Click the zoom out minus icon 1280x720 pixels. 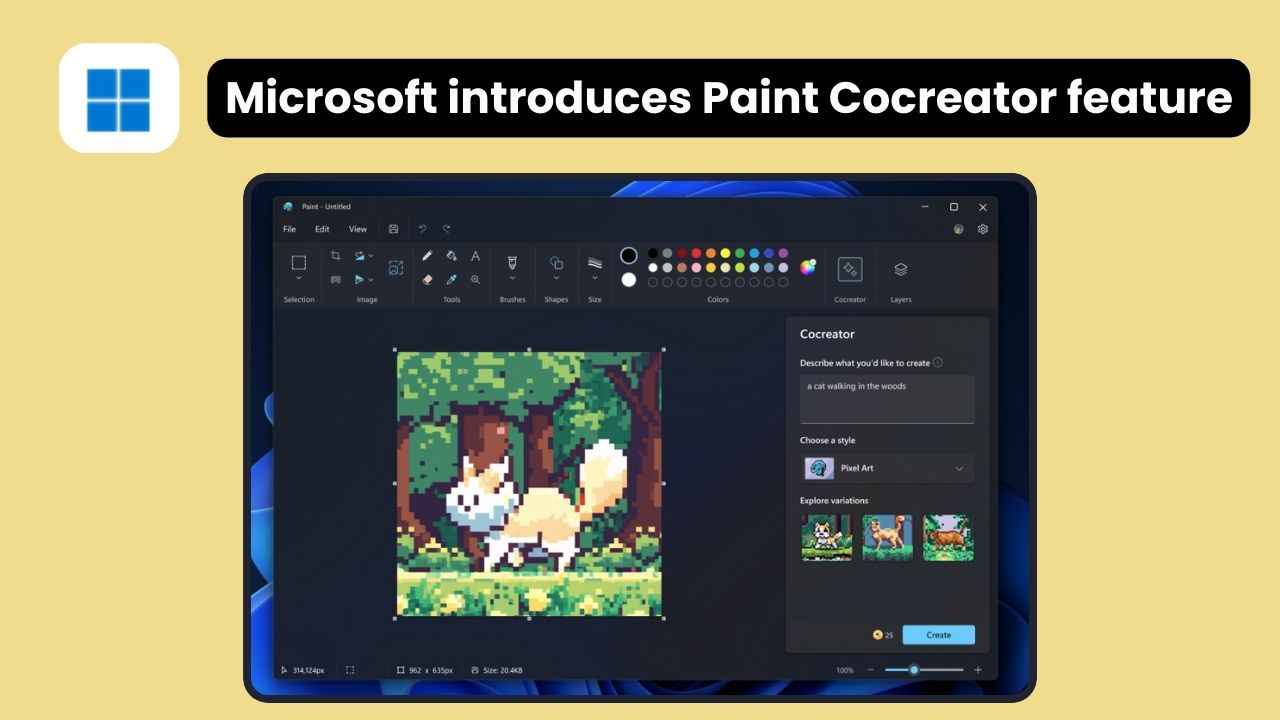click(870, 670)
